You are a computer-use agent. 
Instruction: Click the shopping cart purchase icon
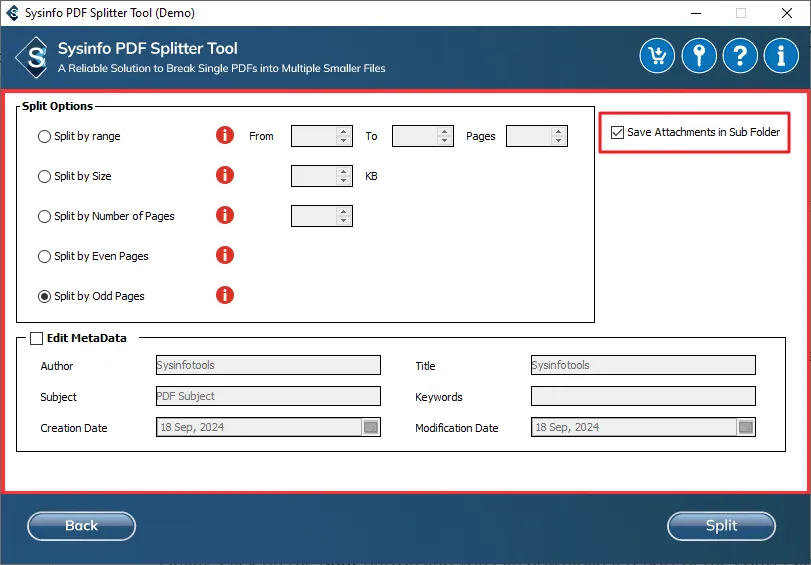[657, 55]
